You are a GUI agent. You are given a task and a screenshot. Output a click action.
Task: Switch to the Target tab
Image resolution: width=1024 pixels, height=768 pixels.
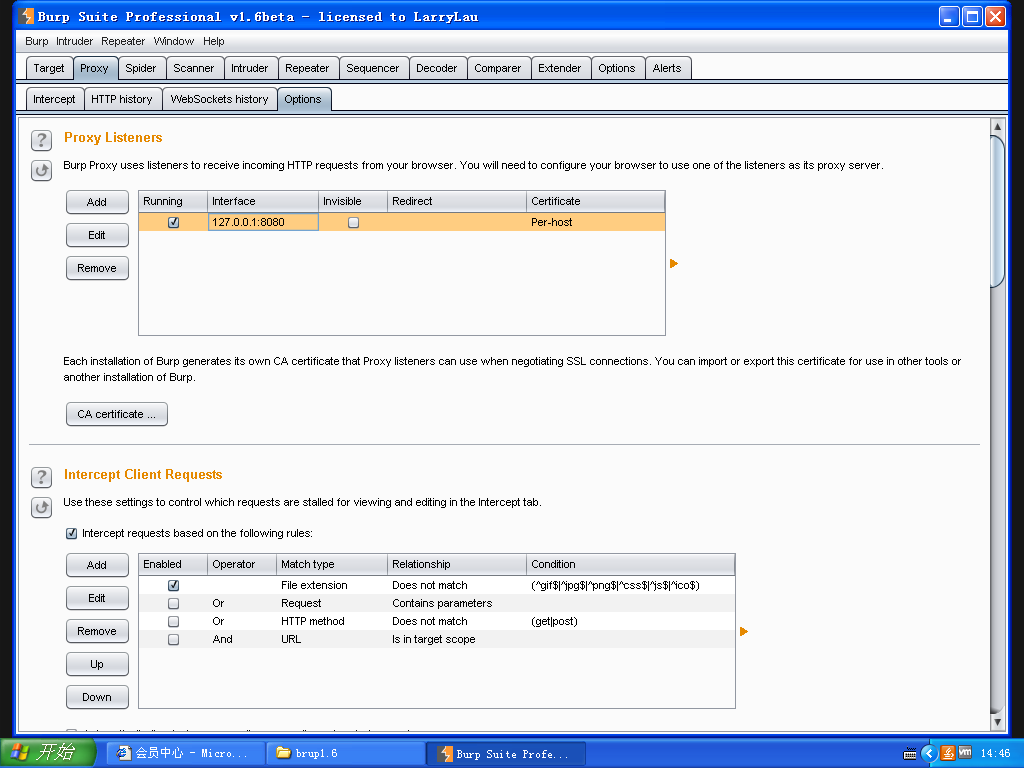[x=49, y=68]
